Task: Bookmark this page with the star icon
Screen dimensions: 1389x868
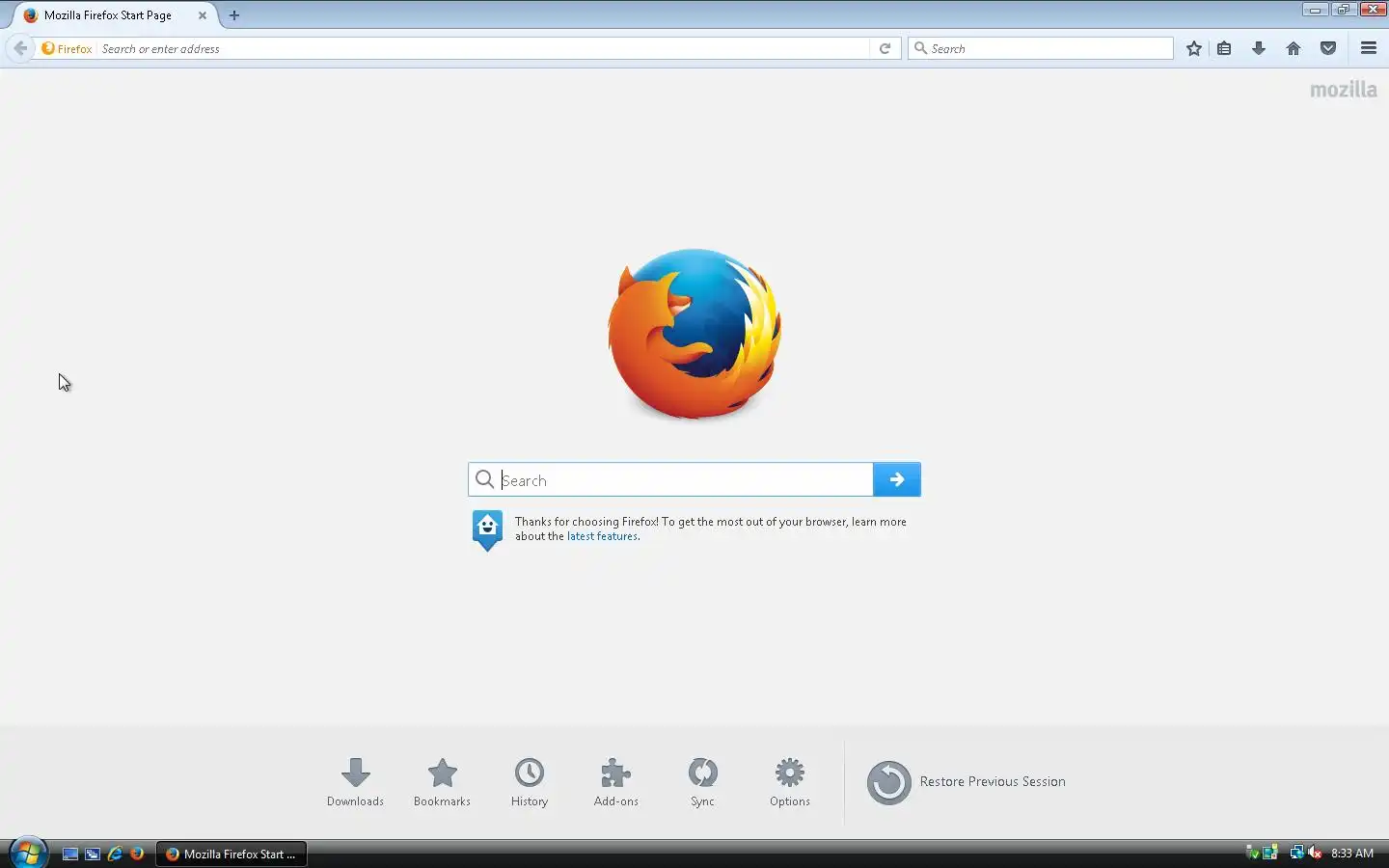Action: pyautogui.click(x=1194, y=48)
